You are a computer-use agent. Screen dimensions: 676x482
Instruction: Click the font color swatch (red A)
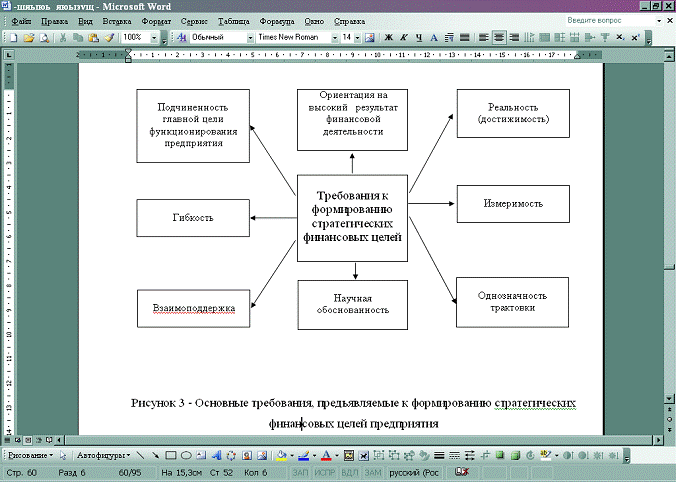click(324, 455)
